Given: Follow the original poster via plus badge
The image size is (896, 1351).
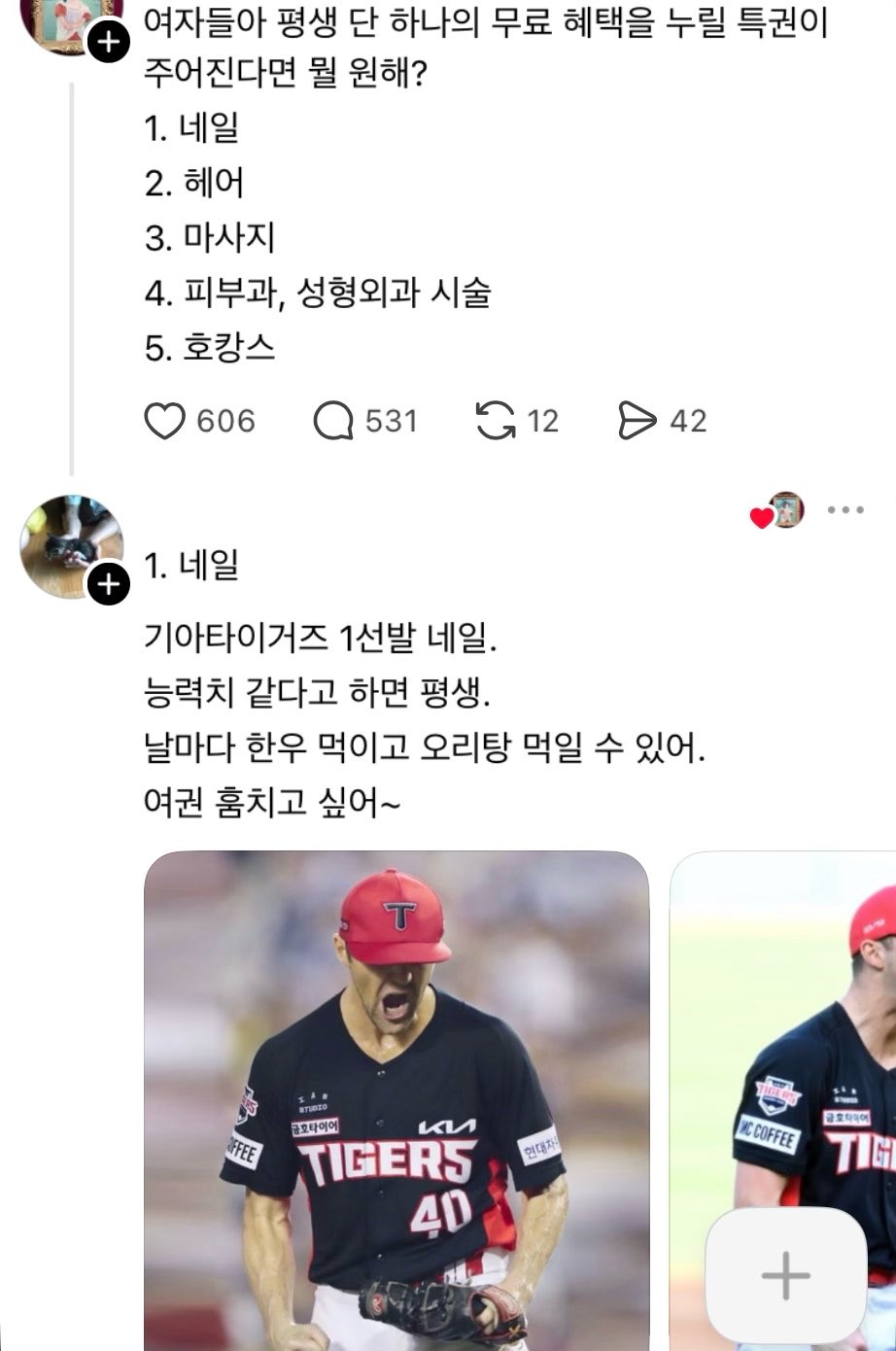Looking at the screenshot, I should click(108, 42).
